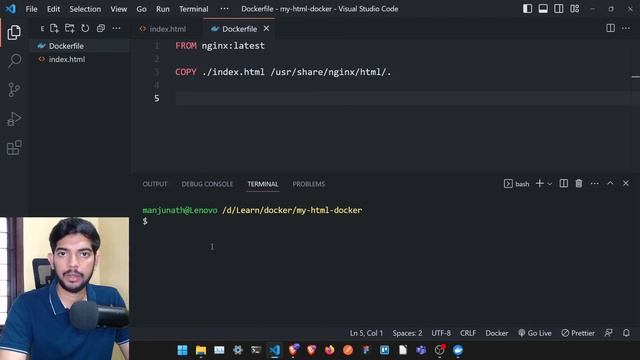Open the Extensions view
Viewport: 640px width, 360px height.
[14, 148]
